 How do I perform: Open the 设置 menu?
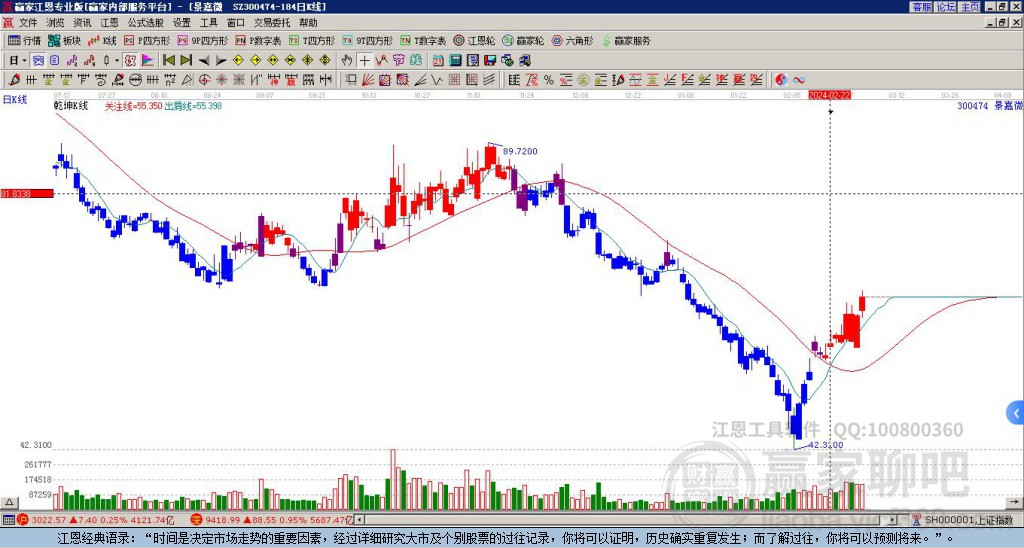(x=182, y=23)
